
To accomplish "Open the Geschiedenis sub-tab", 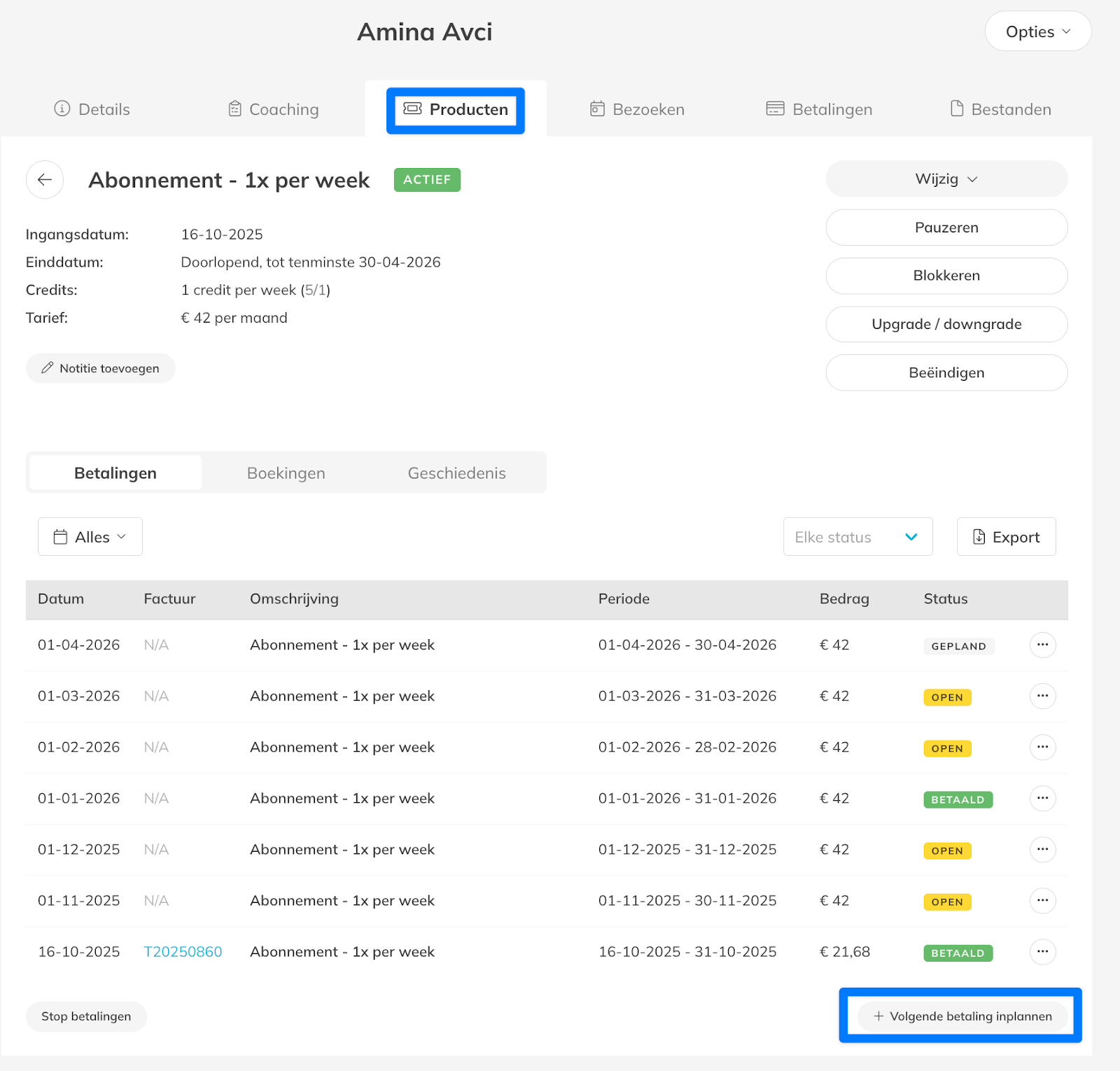I will (456, 473).
